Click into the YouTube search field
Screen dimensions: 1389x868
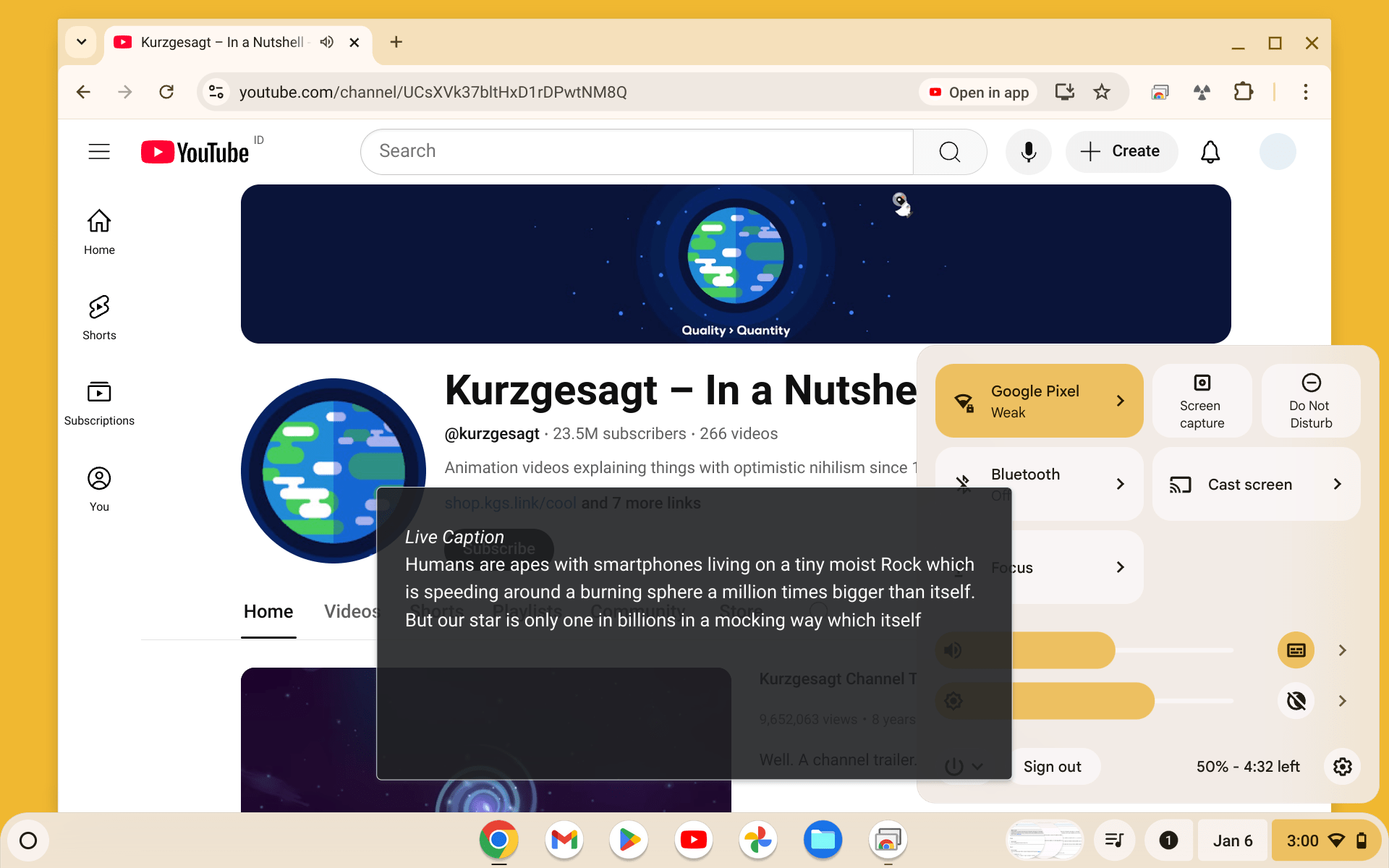pyautogui.click(x=637, y=151)
